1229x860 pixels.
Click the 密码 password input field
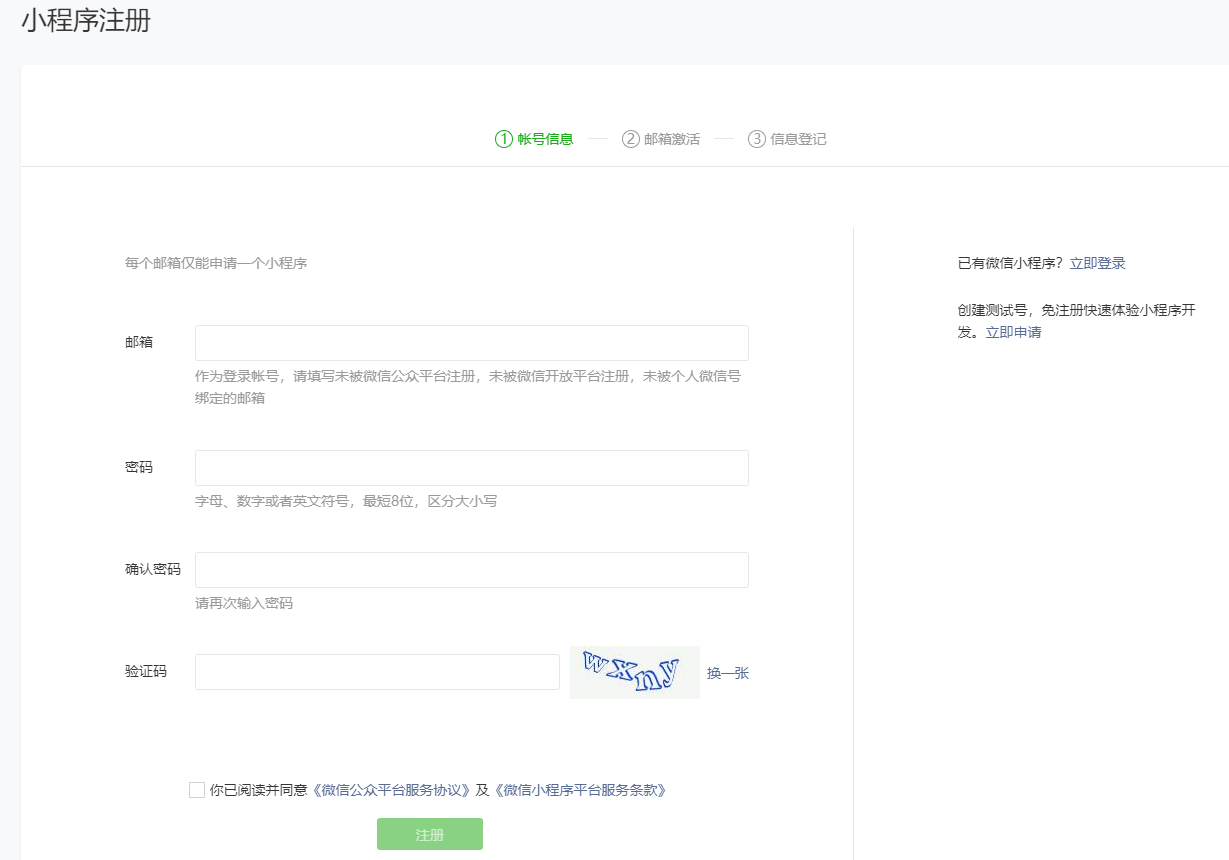[x=471, y=468]
